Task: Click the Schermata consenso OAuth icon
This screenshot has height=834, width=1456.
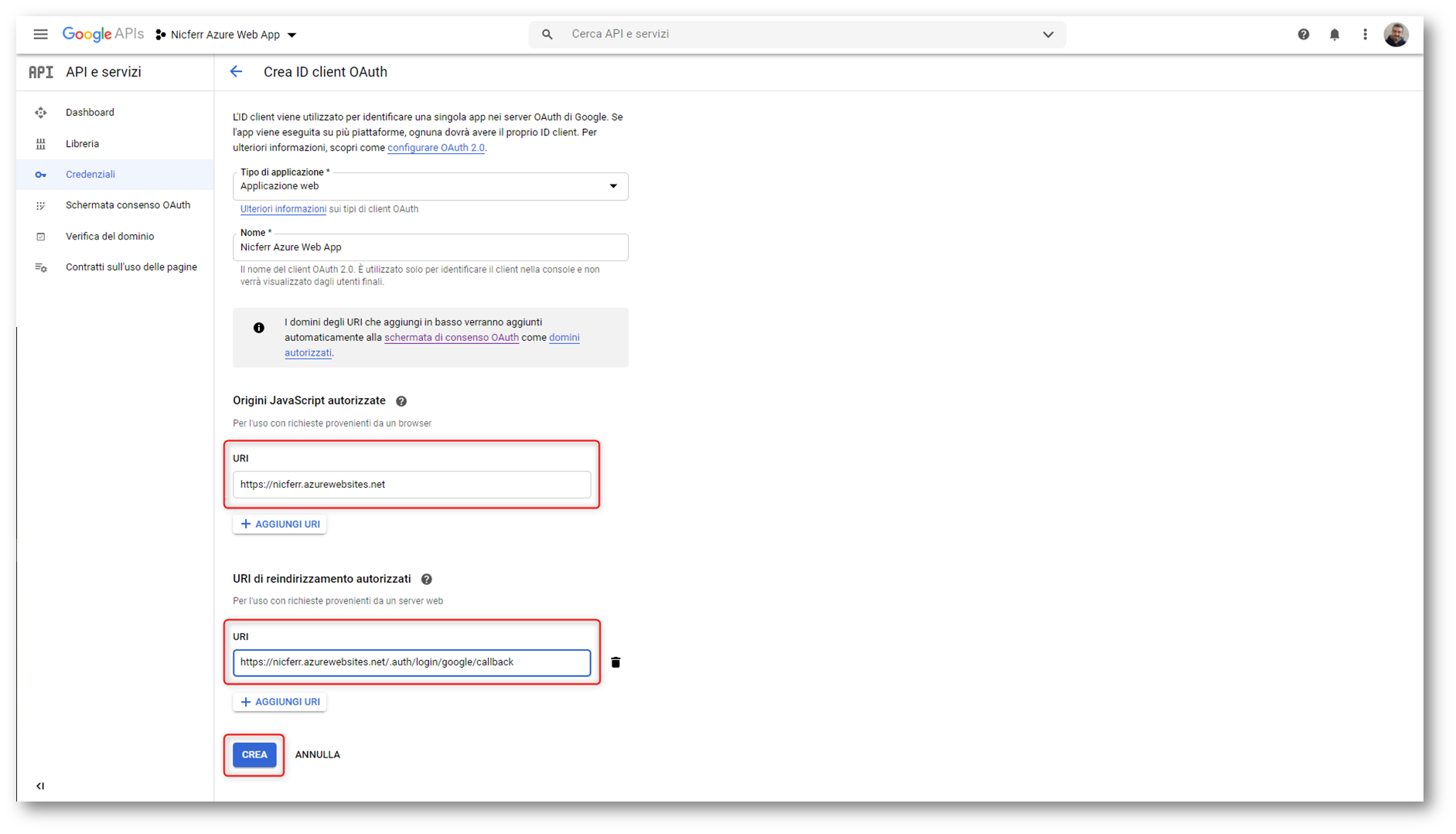Action: pyautogui.click(x=41, y=206)
